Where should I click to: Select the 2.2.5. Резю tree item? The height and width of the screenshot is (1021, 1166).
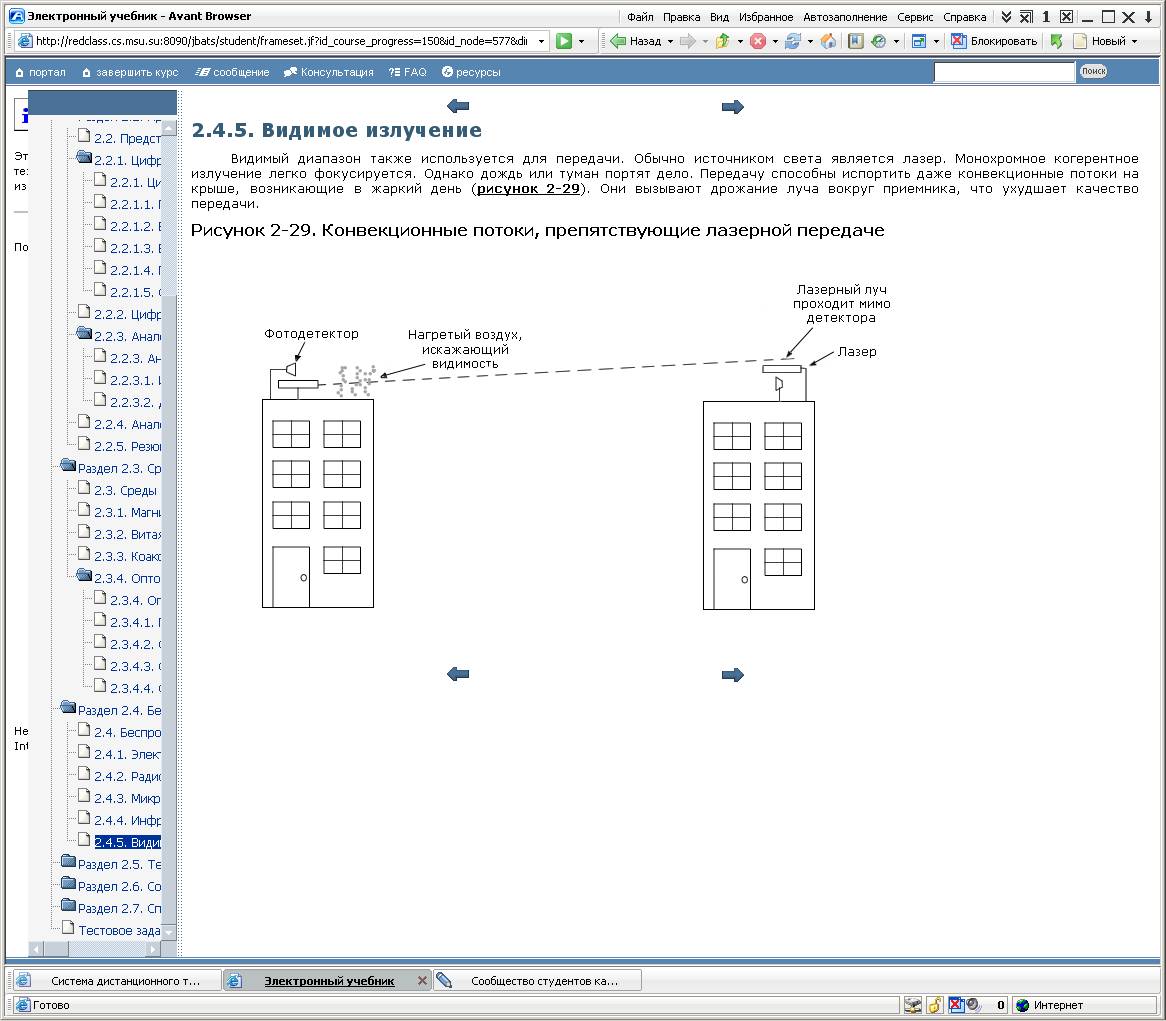click(x=127, y=446)
